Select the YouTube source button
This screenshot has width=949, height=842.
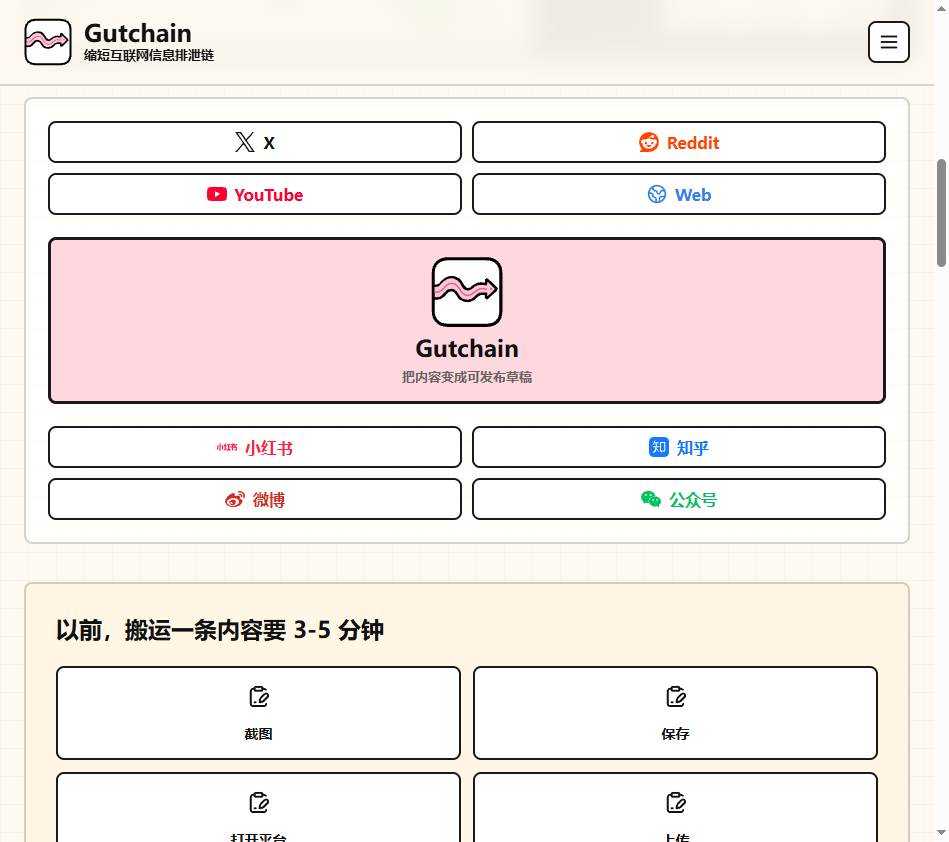coord(255,194)
